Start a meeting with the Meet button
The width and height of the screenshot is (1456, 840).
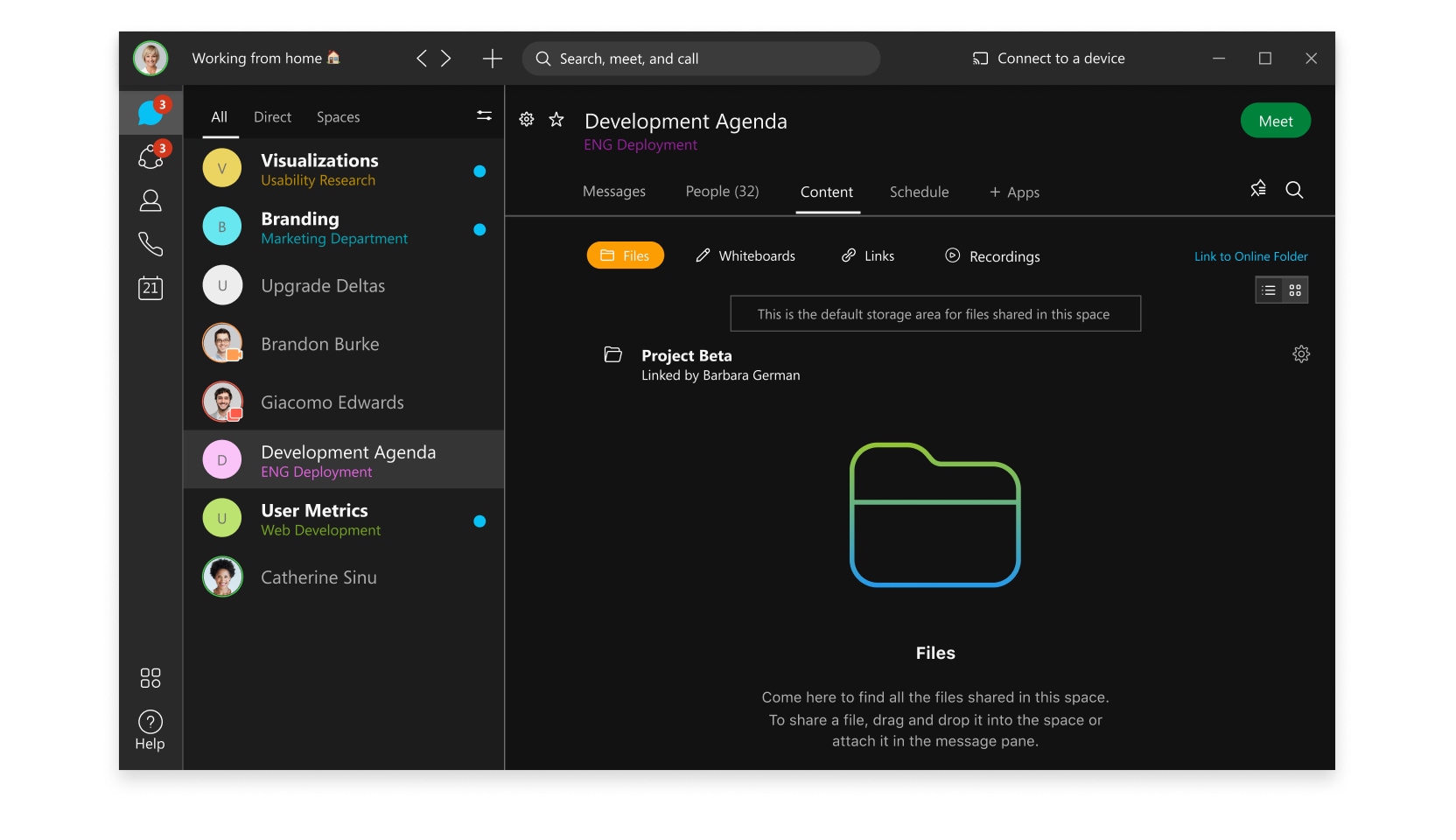pyautogui.click(x=1275, y=120)
